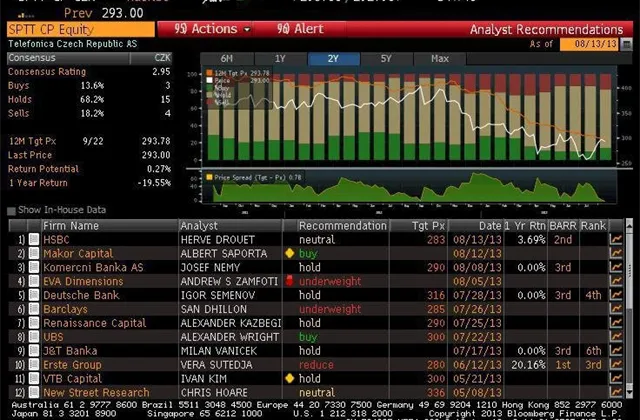Click the SPTT CP Equity ticker field
The image size is (640, 420).
click(x=81, y=29)
